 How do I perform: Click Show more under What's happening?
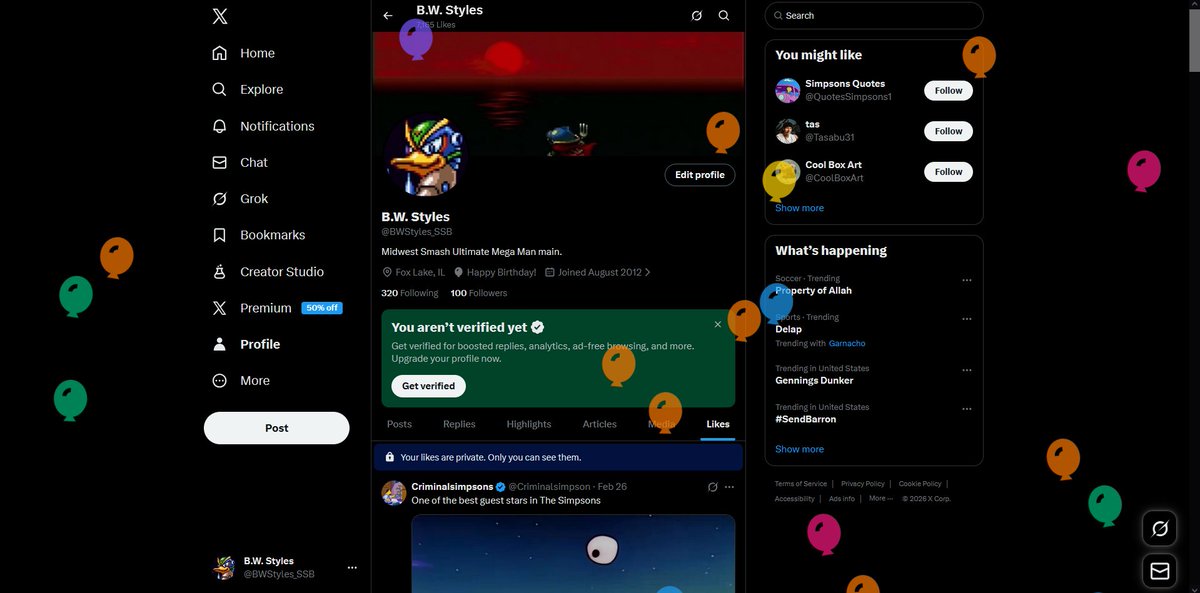point(800,449)
